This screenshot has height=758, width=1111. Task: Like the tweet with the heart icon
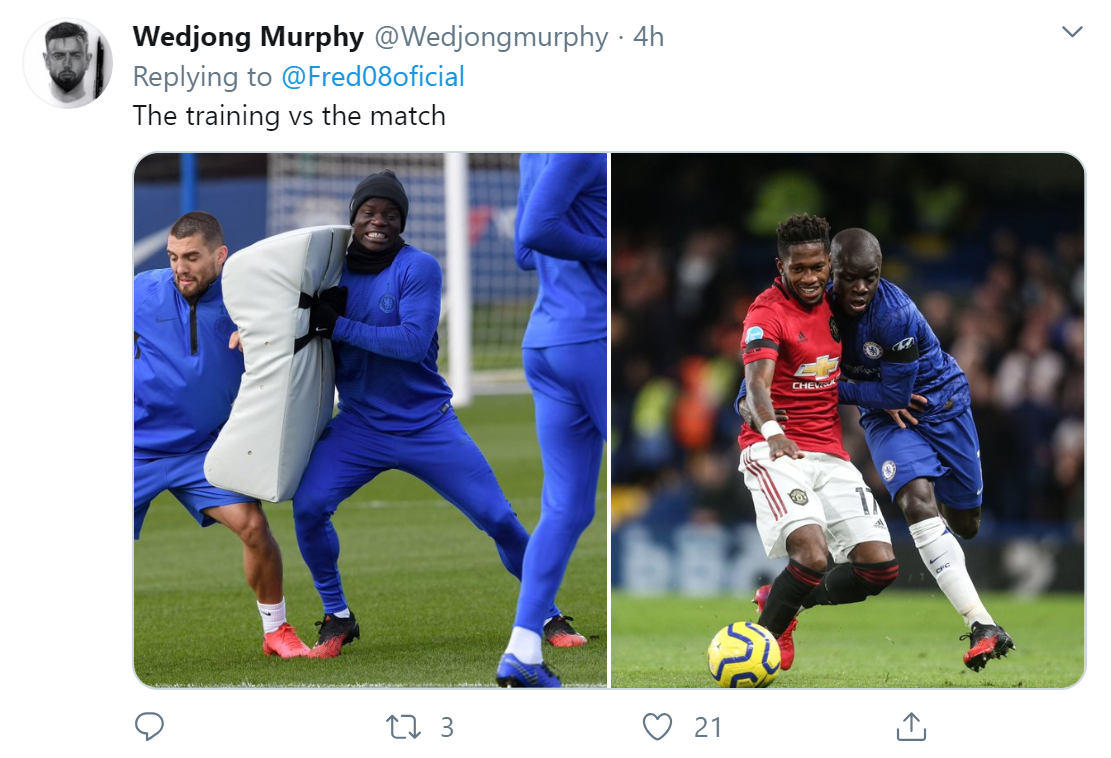657,727
